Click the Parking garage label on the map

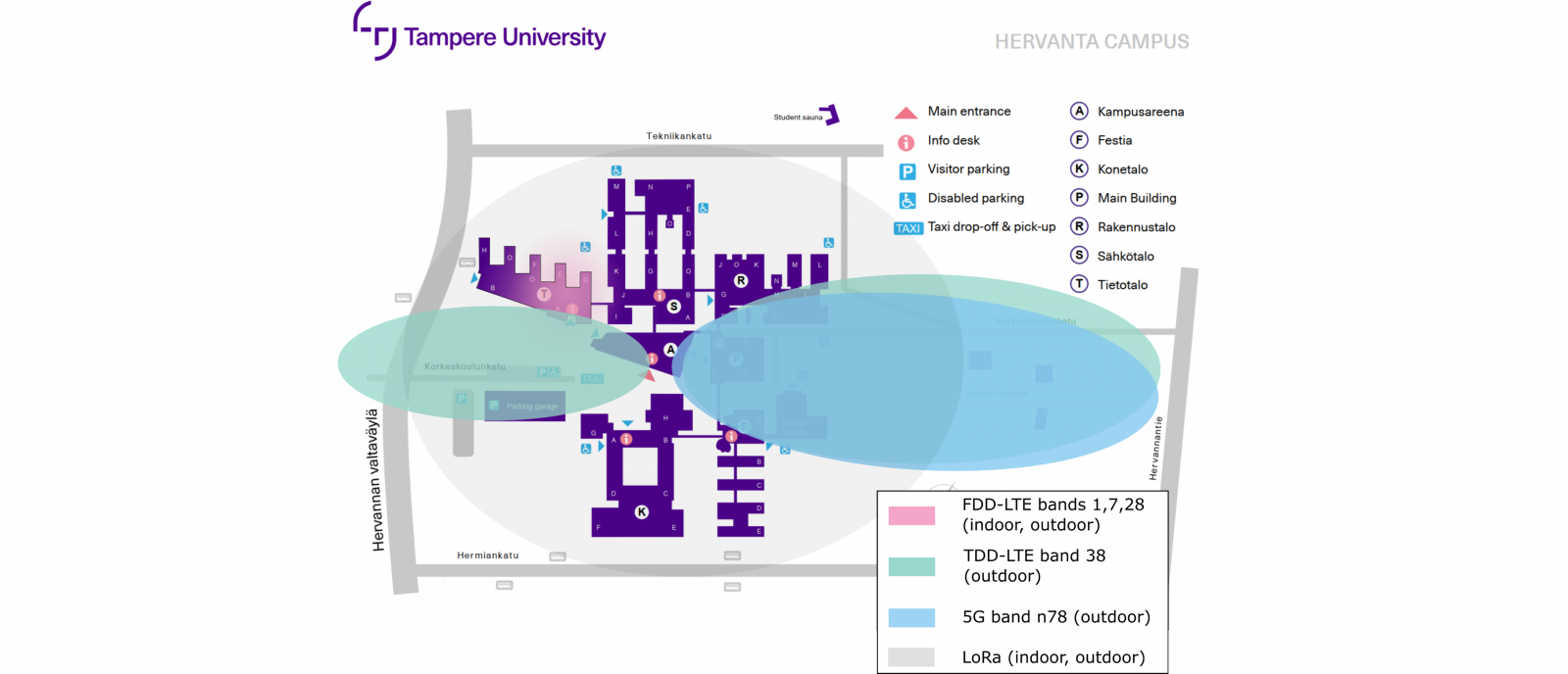(532, 407)
